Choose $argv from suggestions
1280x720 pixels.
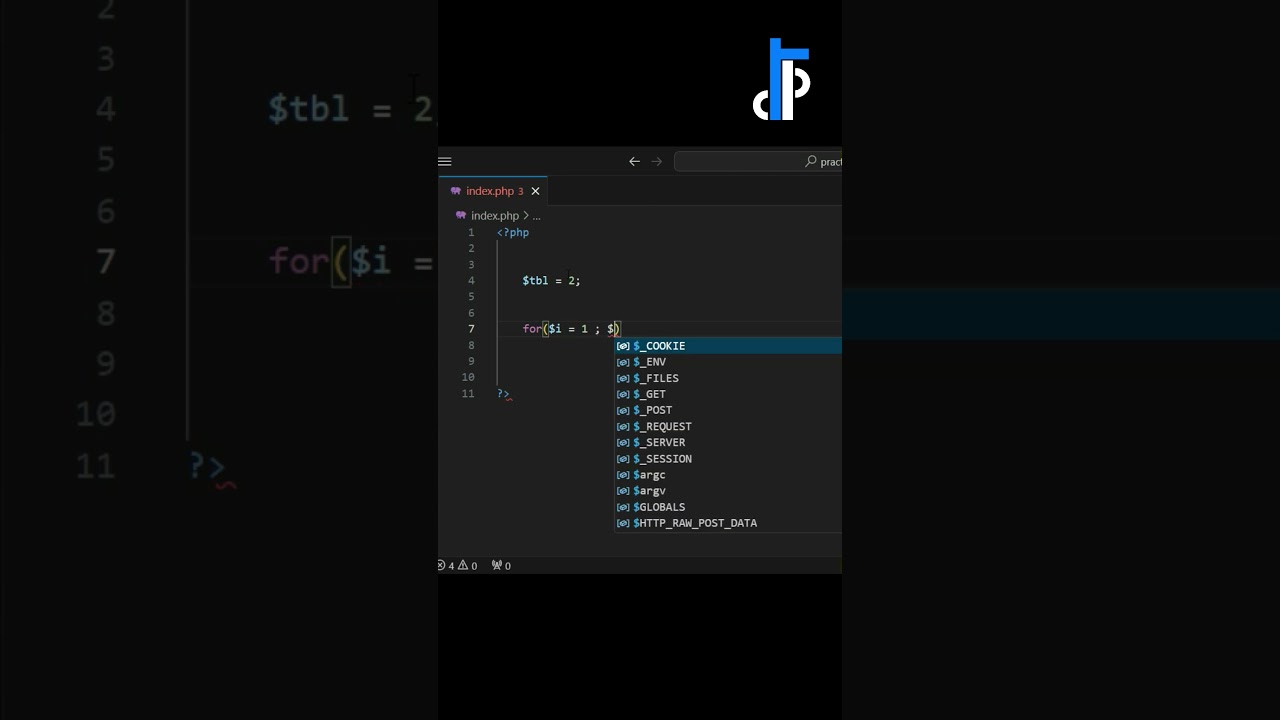click(x=728, y=491)
